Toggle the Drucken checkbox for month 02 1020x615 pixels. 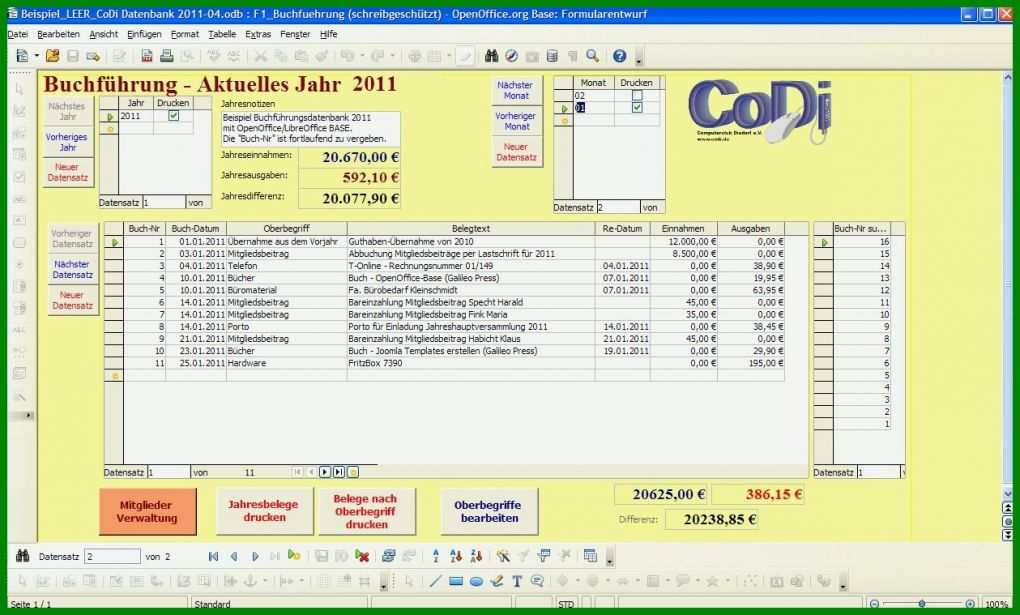tap(638, 95)
